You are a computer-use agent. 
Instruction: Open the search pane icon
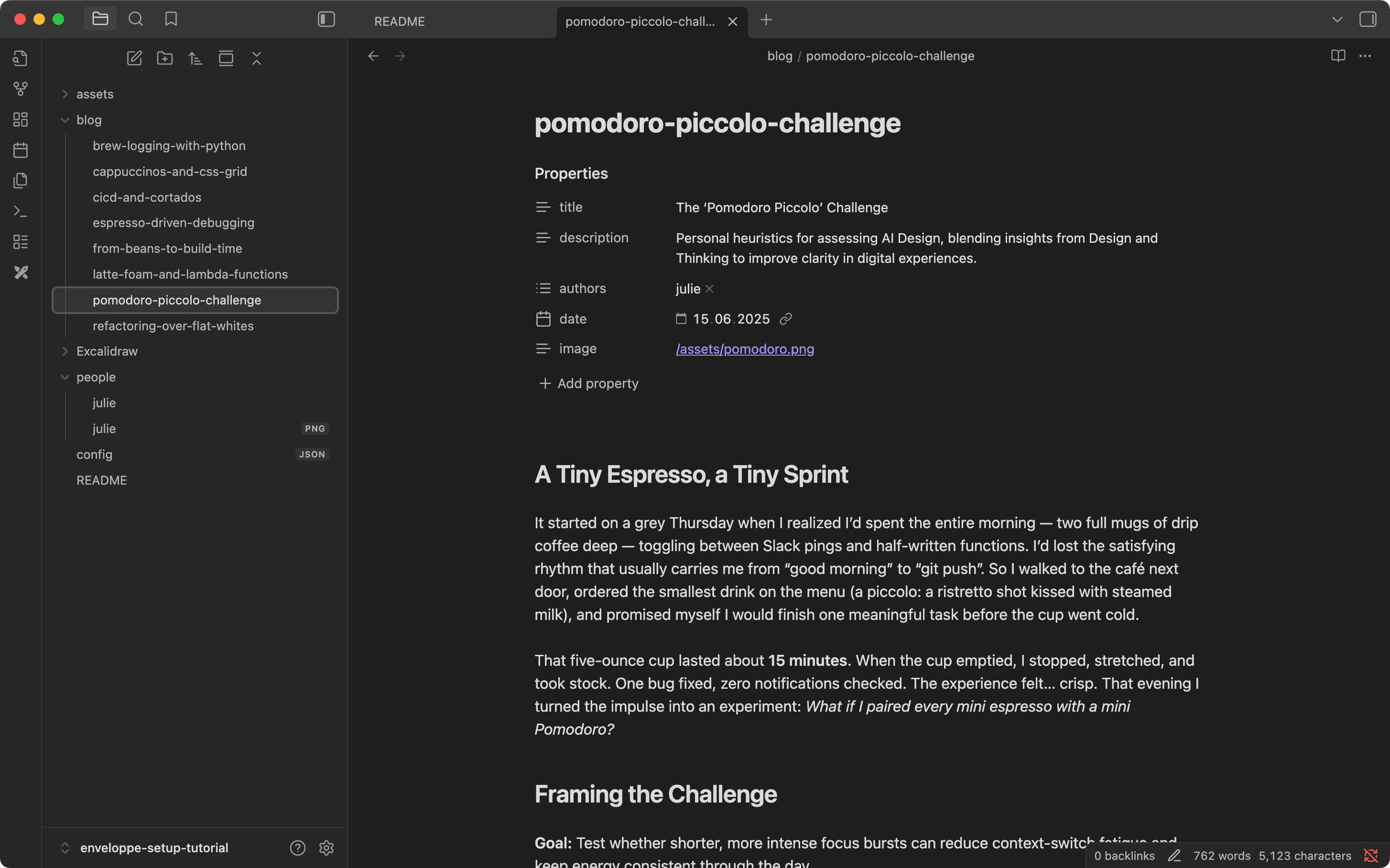tap(135, 19)
